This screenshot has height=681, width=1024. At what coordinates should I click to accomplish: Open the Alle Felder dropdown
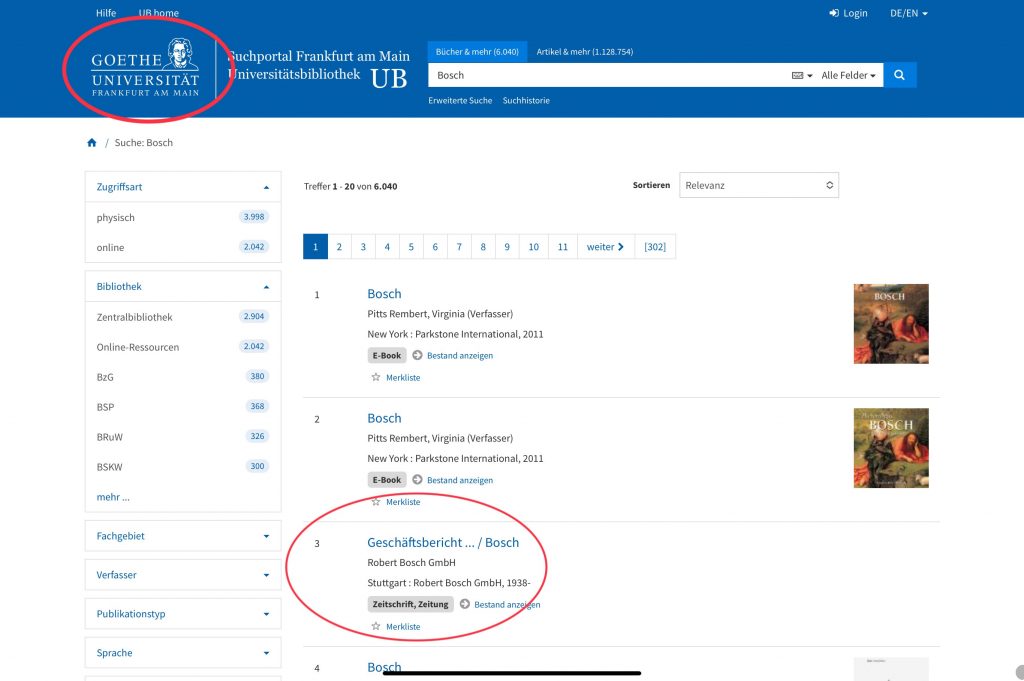click(x=848, y=75)
